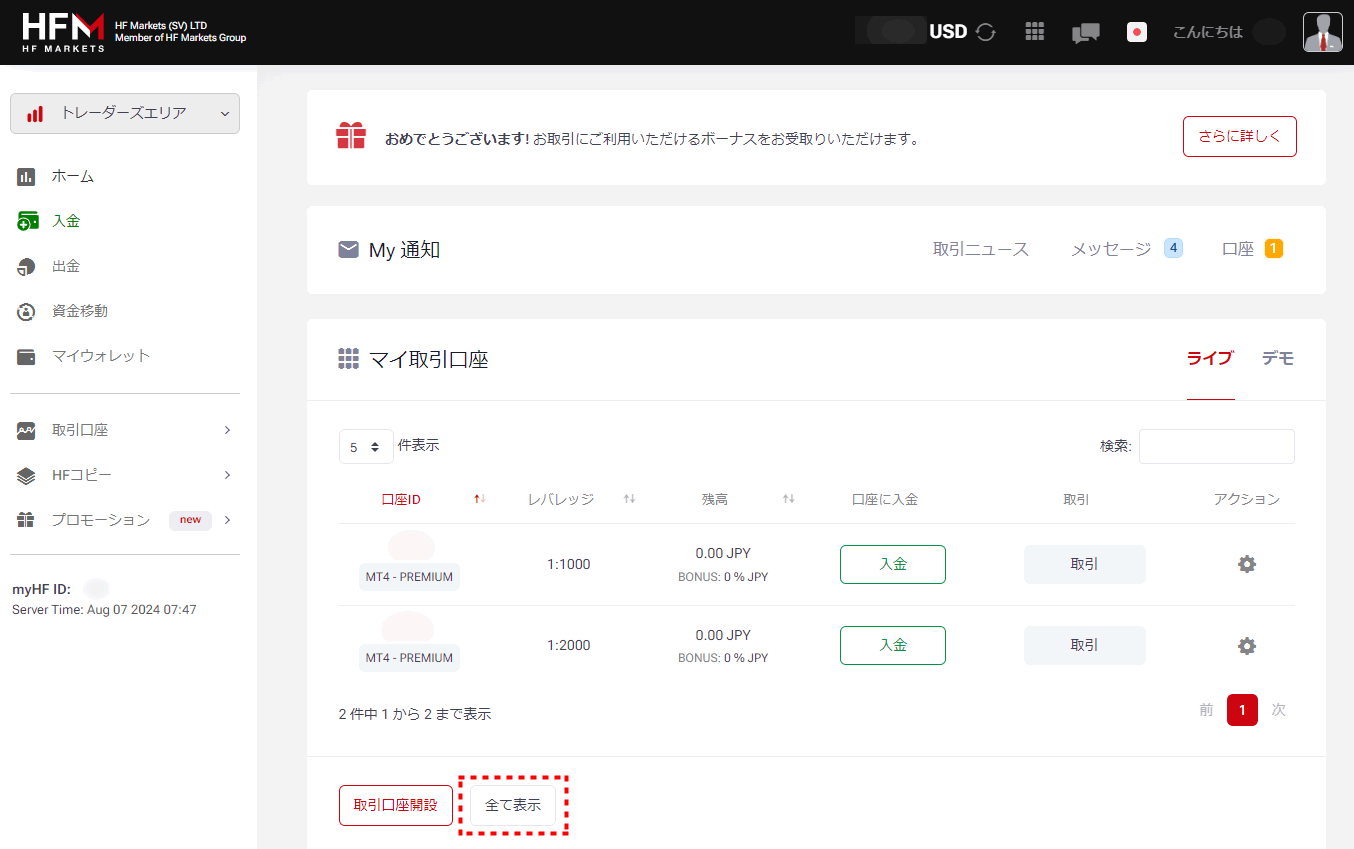The height and width of the screenshot is (849, 1354).
Task: Click the 取引口座 sidebar icon
Action: point(26,431)
